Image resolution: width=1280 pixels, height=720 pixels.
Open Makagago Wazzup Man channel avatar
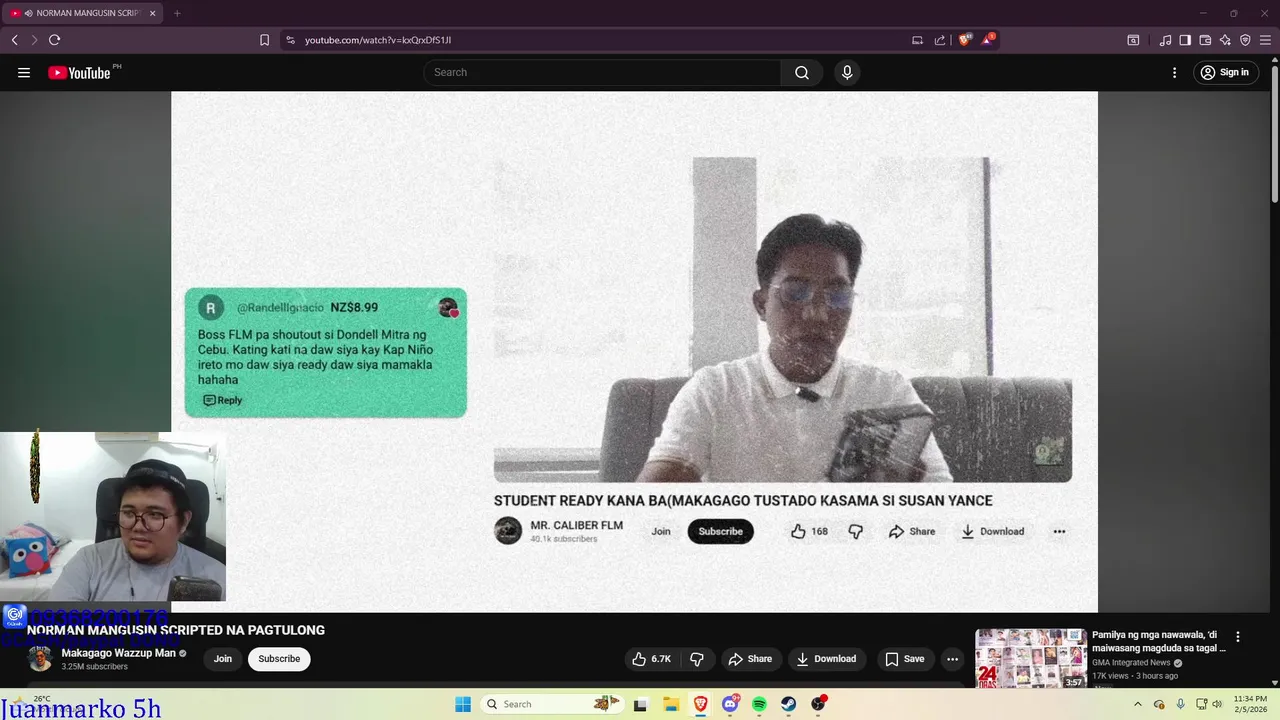pos(40,659)
